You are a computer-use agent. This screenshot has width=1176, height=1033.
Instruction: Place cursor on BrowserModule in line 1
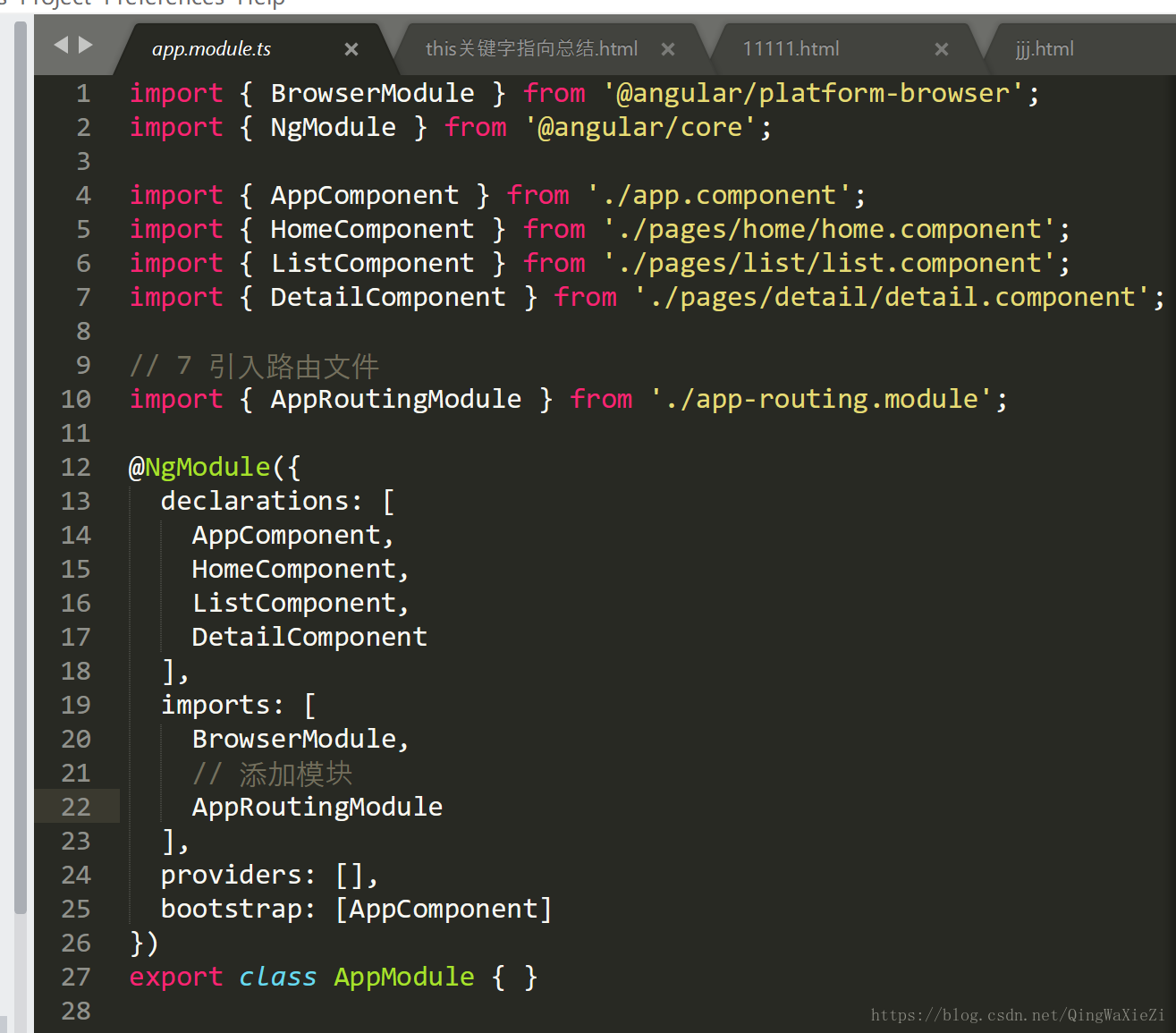[x=373, y=93]
